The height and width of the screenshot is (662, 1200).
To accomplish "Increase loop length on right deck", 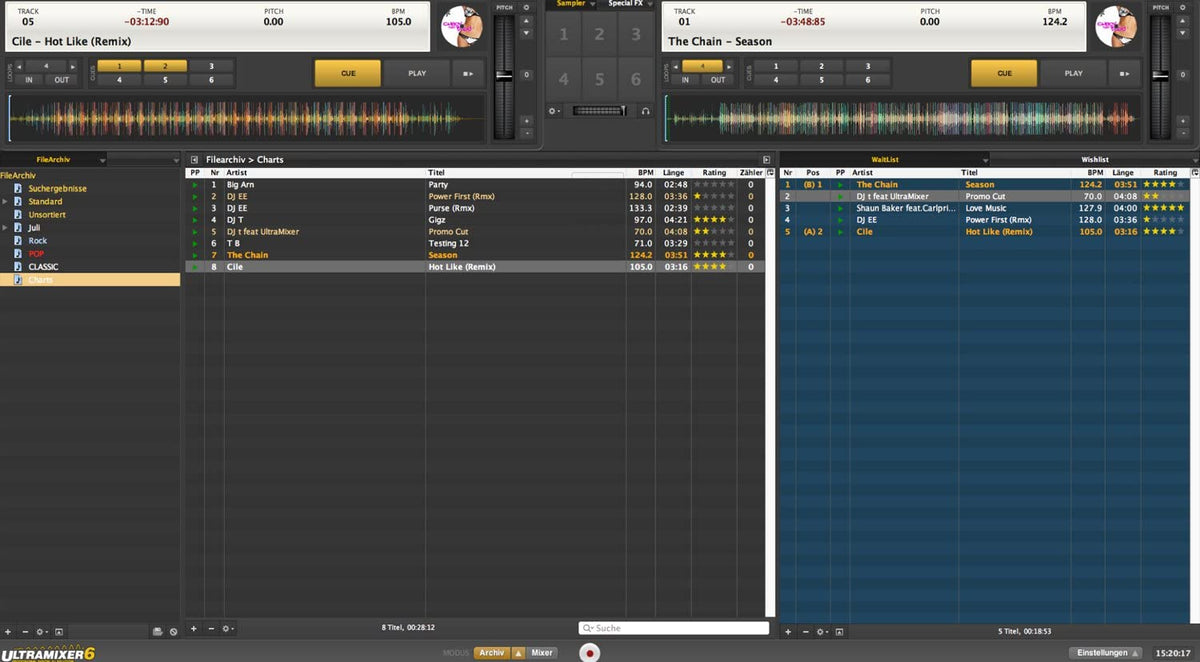I will [x=728, y=66].
